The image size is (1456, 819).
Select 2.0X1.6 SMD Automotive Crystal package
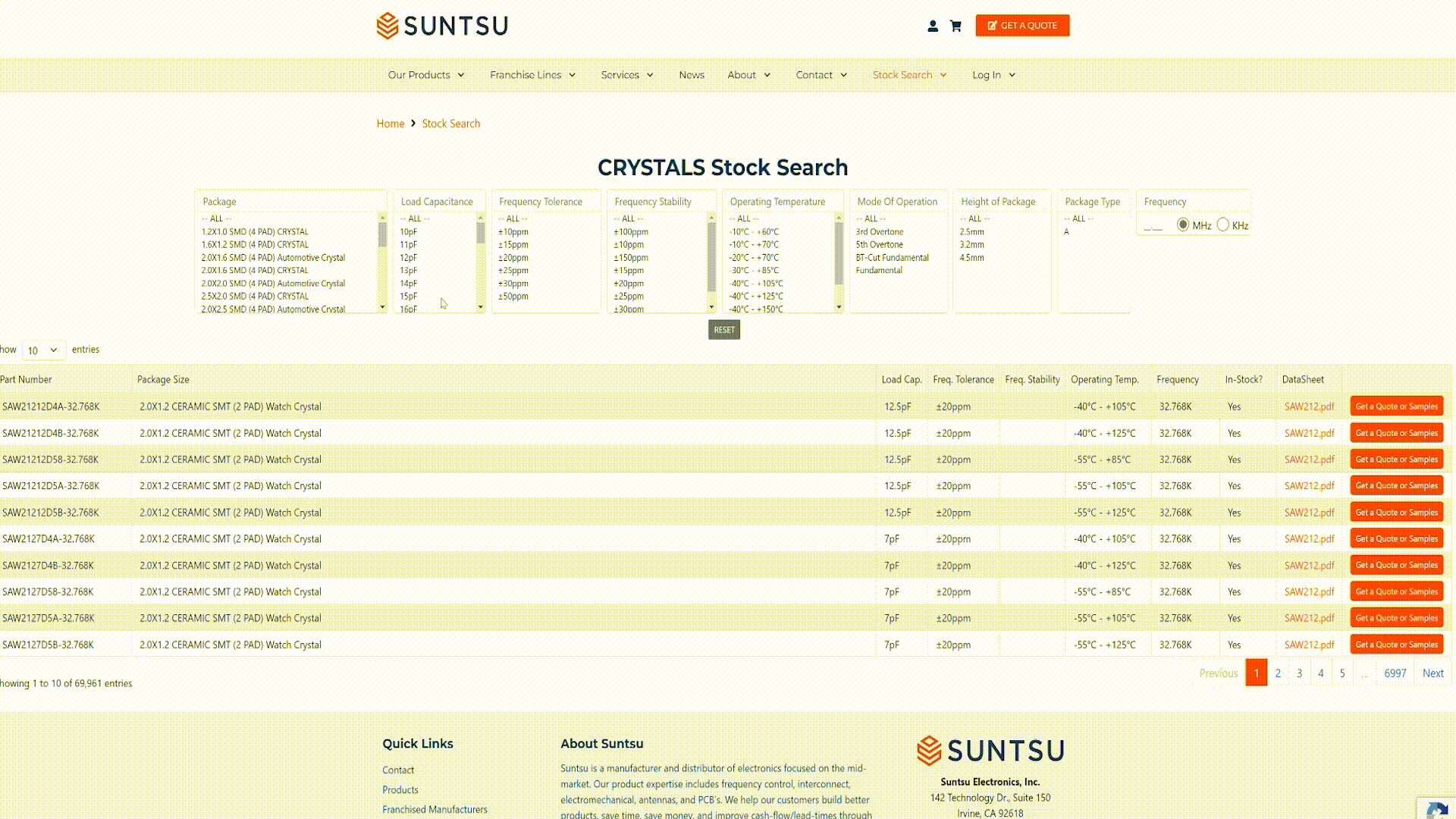(x=273, y=258)
